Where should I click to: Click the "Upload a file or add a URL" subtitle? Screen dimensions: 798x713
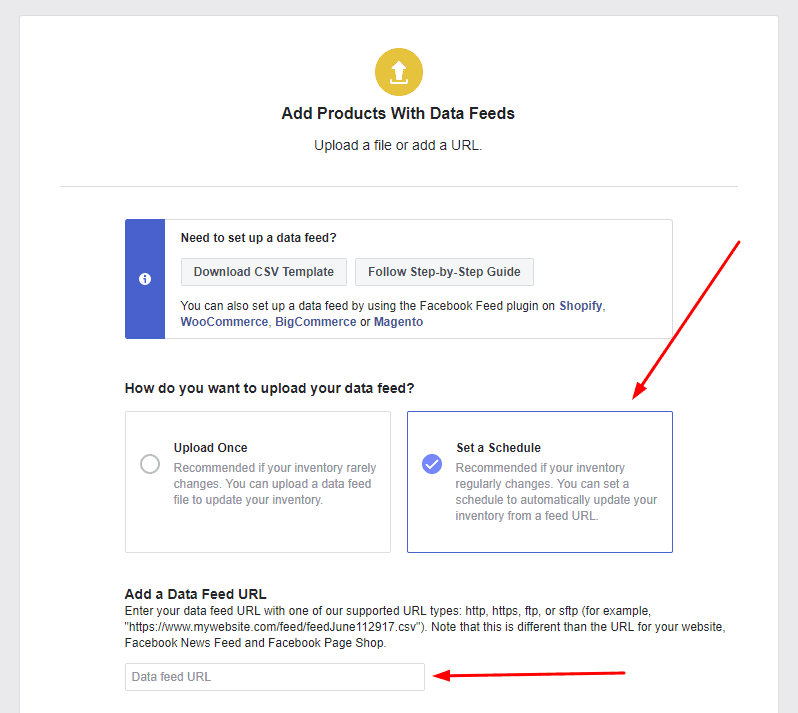click(398, 145)
